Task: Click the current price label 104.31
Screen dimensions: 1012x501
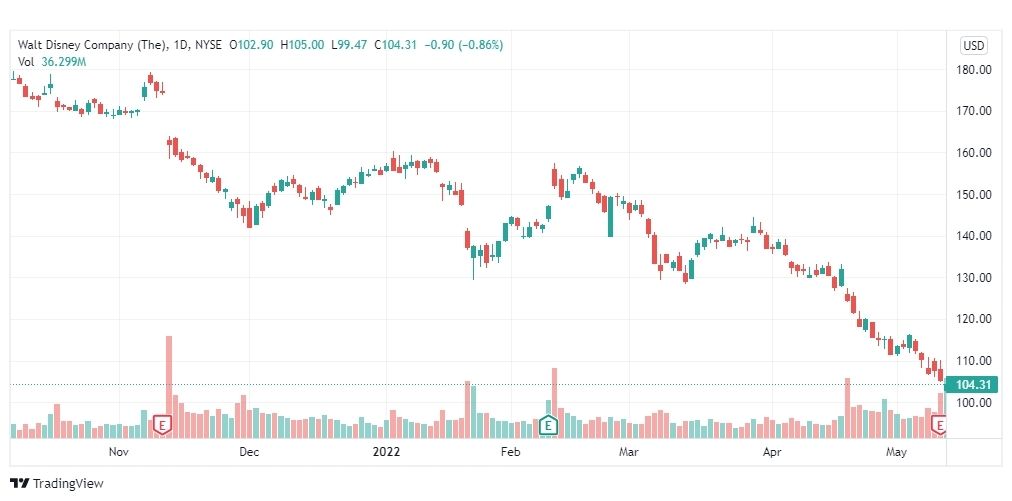Action: [x=971, y=385]
